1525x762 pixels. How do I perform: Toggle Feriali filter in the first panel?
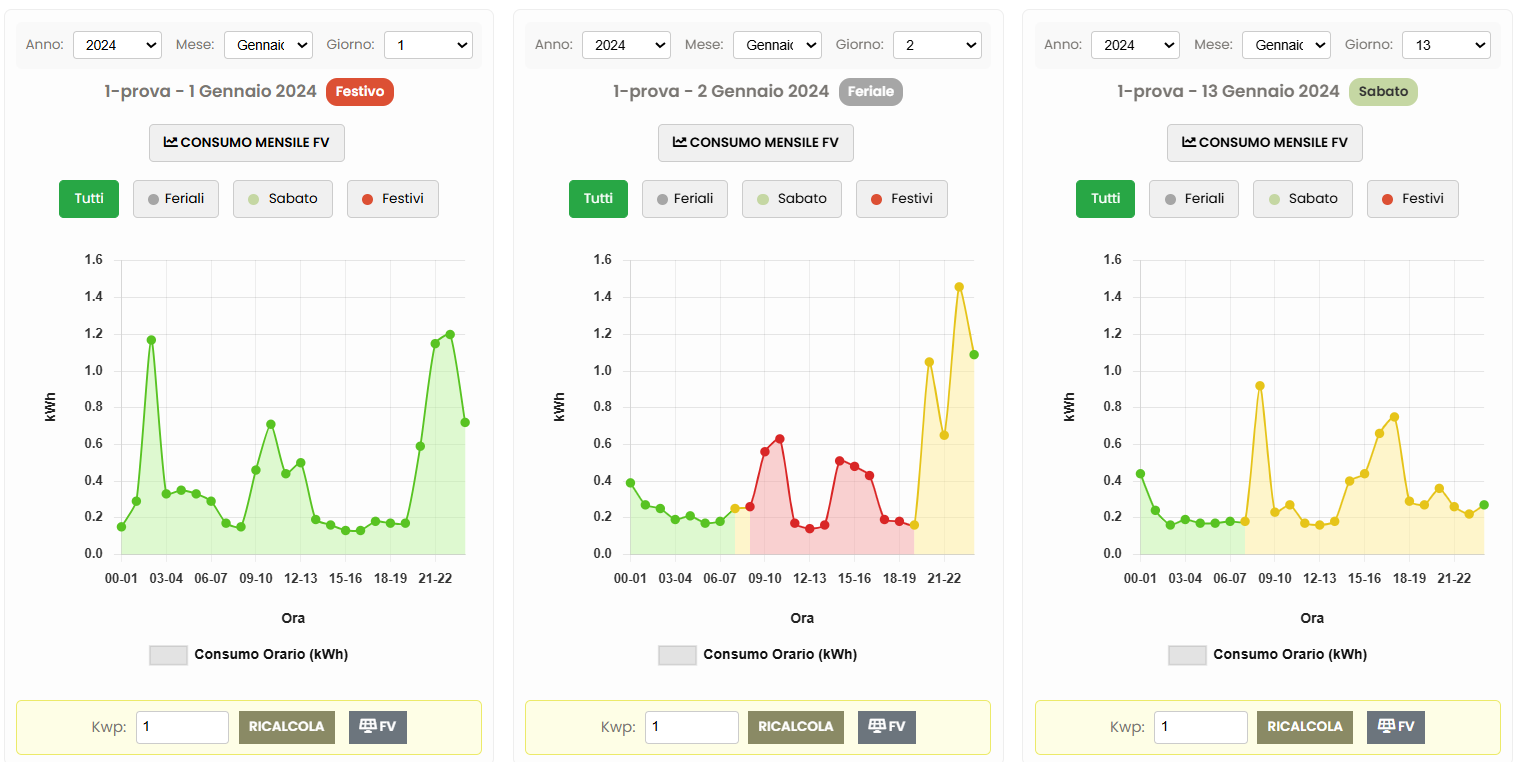coord(175,199)
